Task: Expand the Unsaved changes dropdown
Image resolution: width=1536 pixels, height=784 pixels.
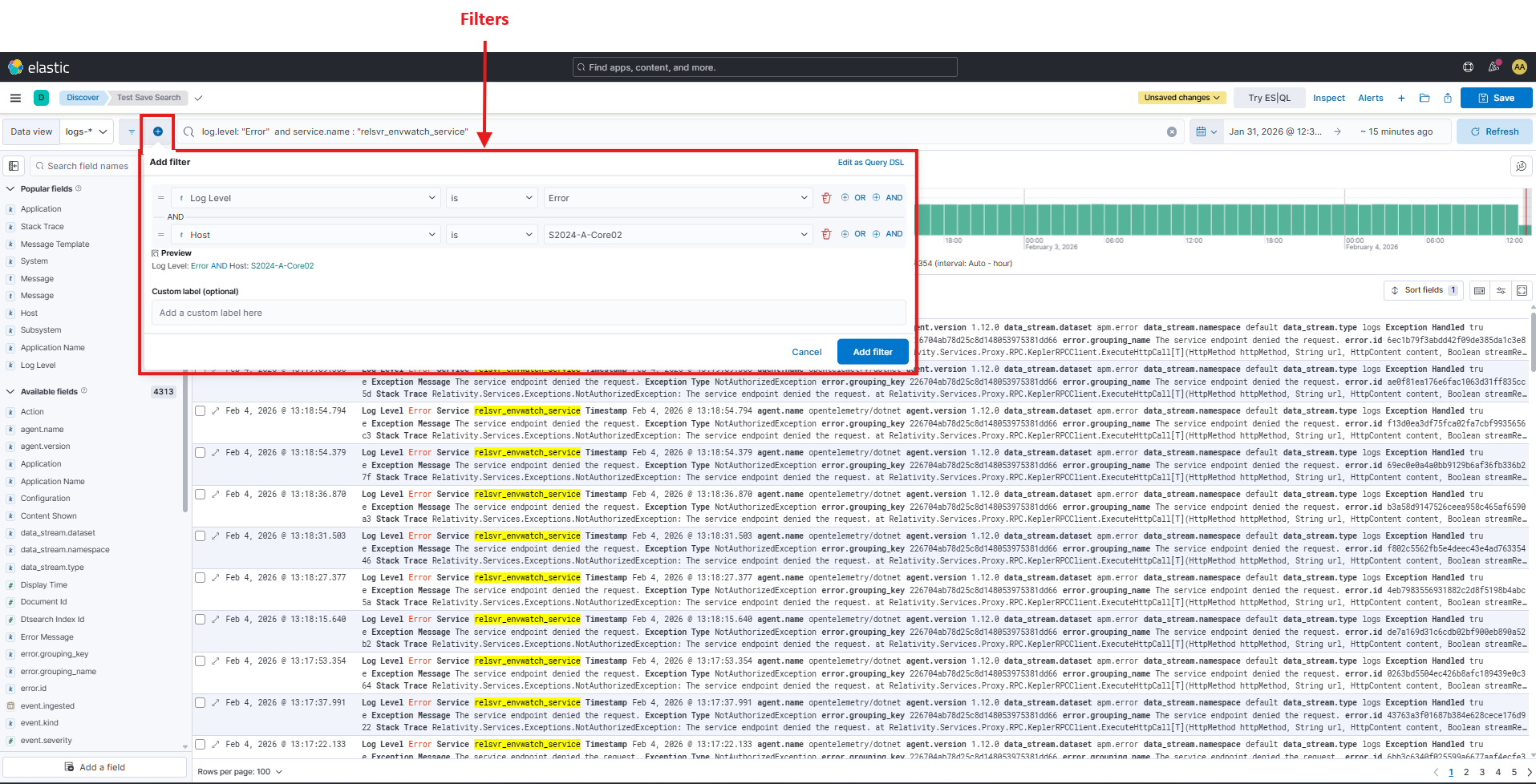Action: click(x=1181, y=98)
